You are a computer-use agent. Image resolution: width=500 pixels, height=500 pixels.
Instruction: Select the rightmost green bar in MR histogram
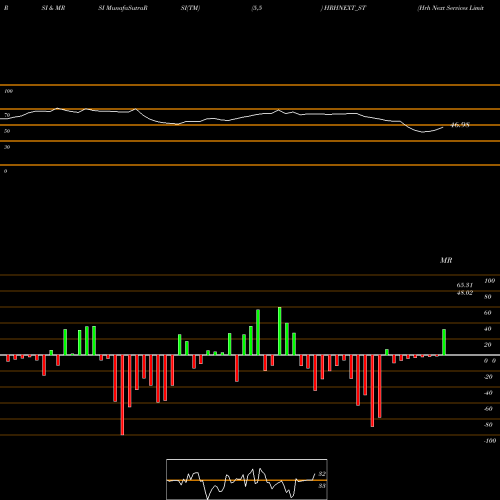point(444,342)
